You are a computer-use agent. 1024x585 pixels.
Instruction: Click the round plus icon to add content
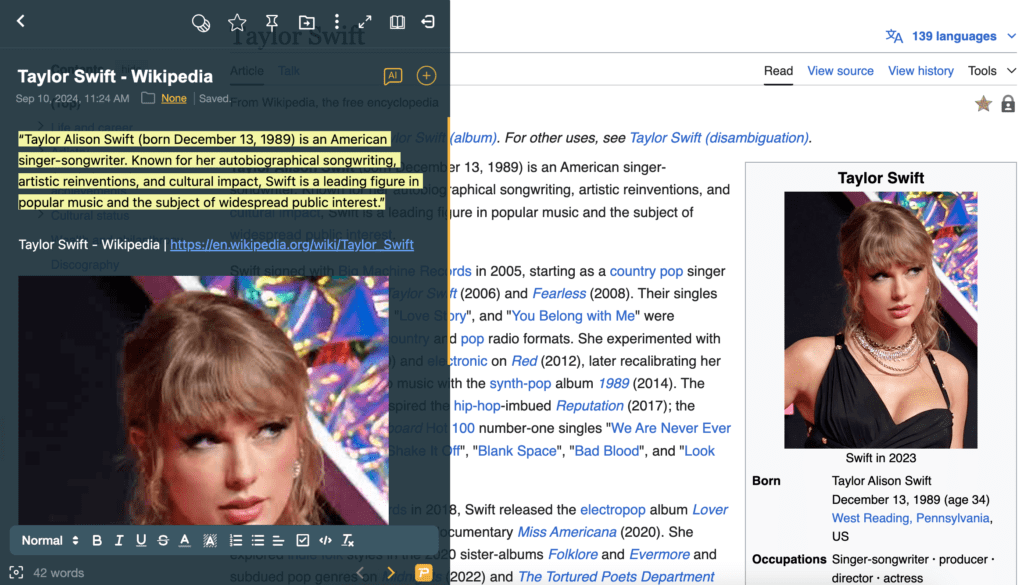(426, 76)
